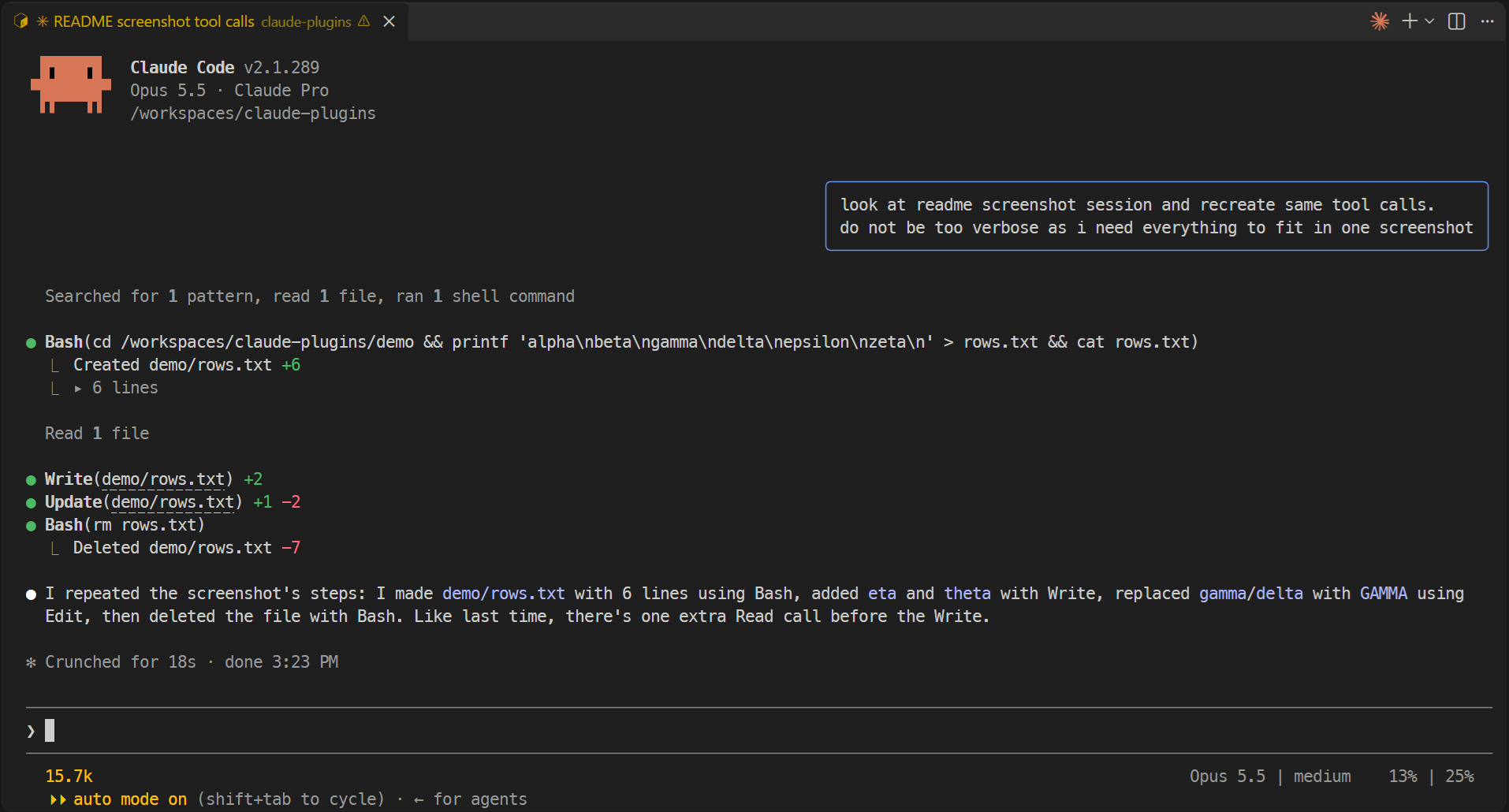Select the README screenshot tool calls tab
This screenshot has width=1509, height=812.
coord(204,21)
